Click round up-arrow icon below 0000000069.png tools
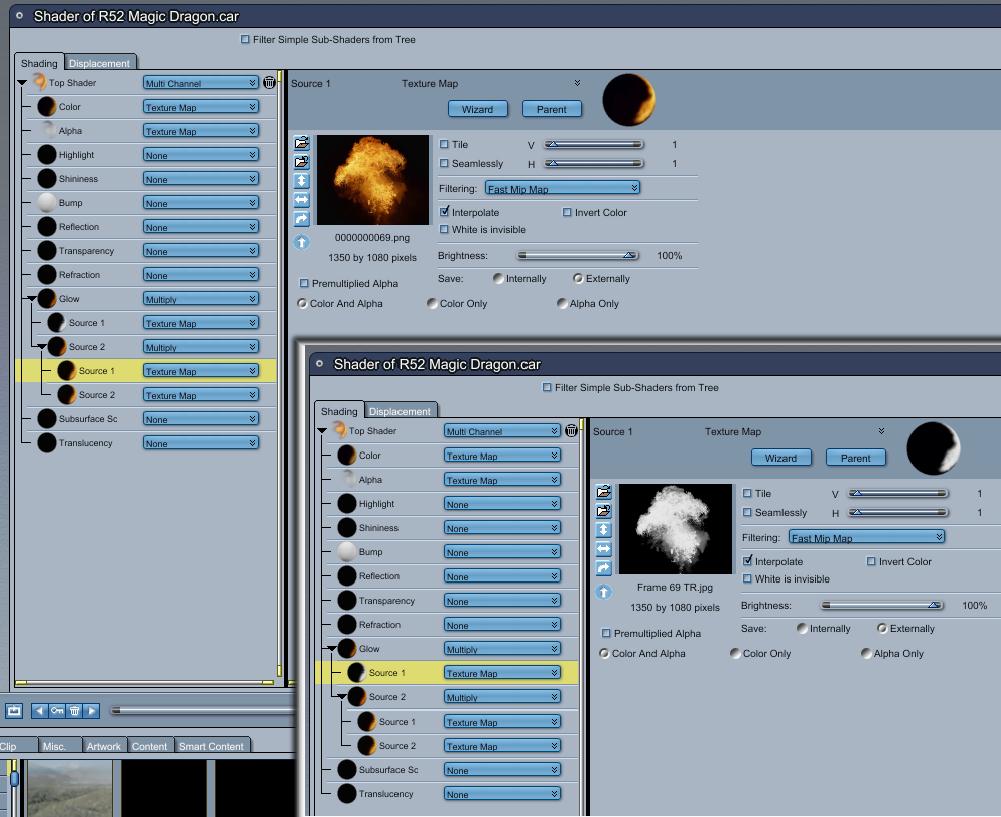 coord(302,242)
